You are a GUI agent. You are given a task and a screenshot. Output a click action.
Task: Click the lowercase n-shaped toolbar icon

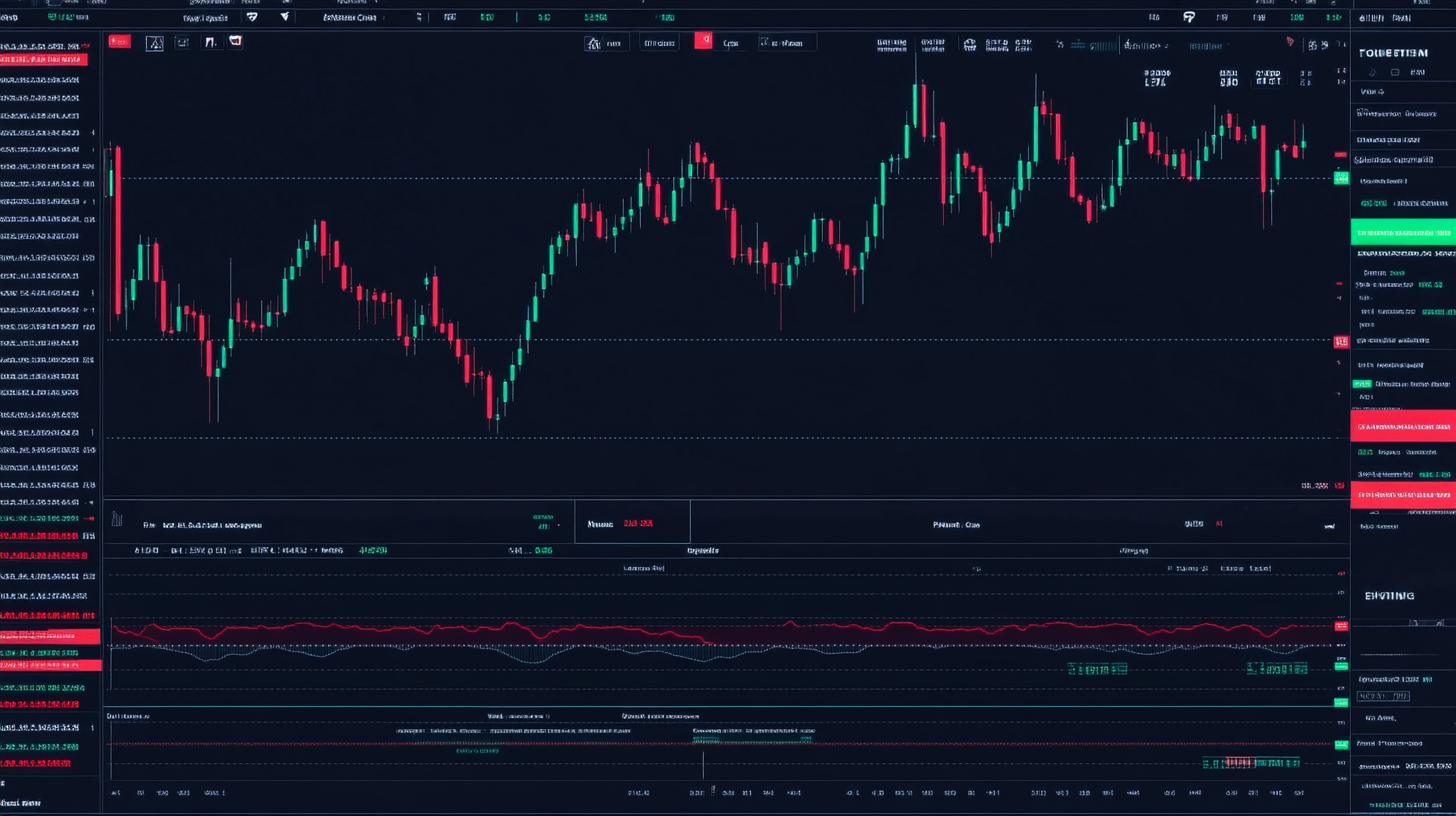click(210, 42)
